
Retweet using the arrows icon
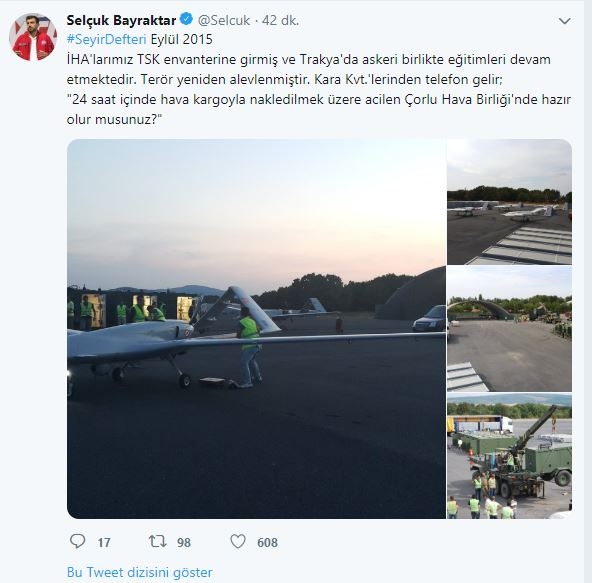click(158, 541)
